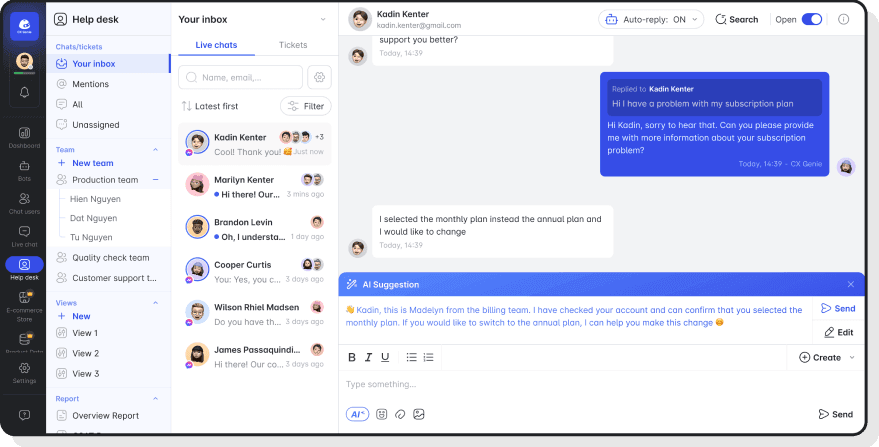This screenshot has width=879, height=447.
Task: Expand the Your inbox dropdown chevron
Action: 322,19
